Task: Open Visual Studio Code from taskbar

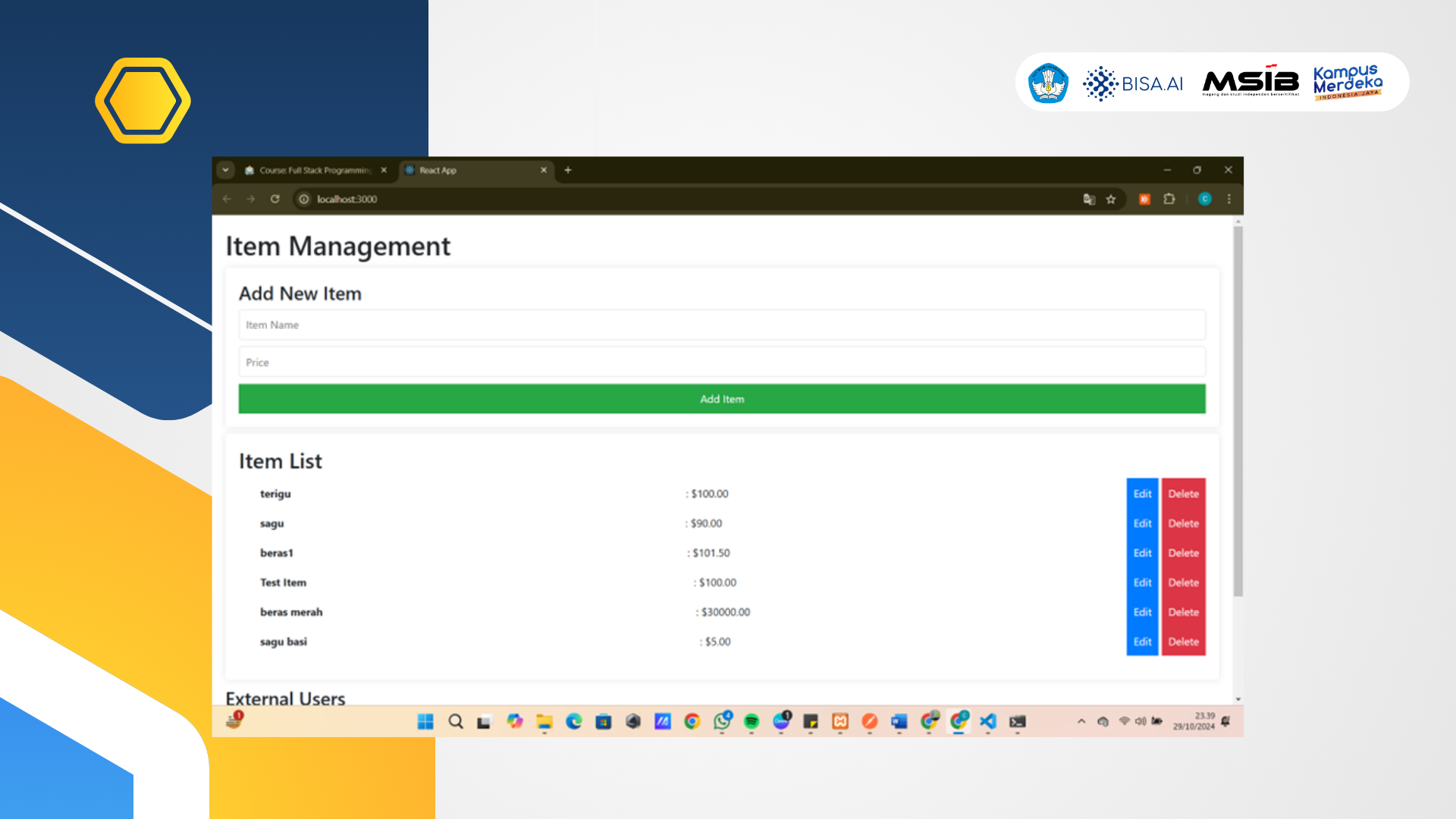Action: click(988, 721)
